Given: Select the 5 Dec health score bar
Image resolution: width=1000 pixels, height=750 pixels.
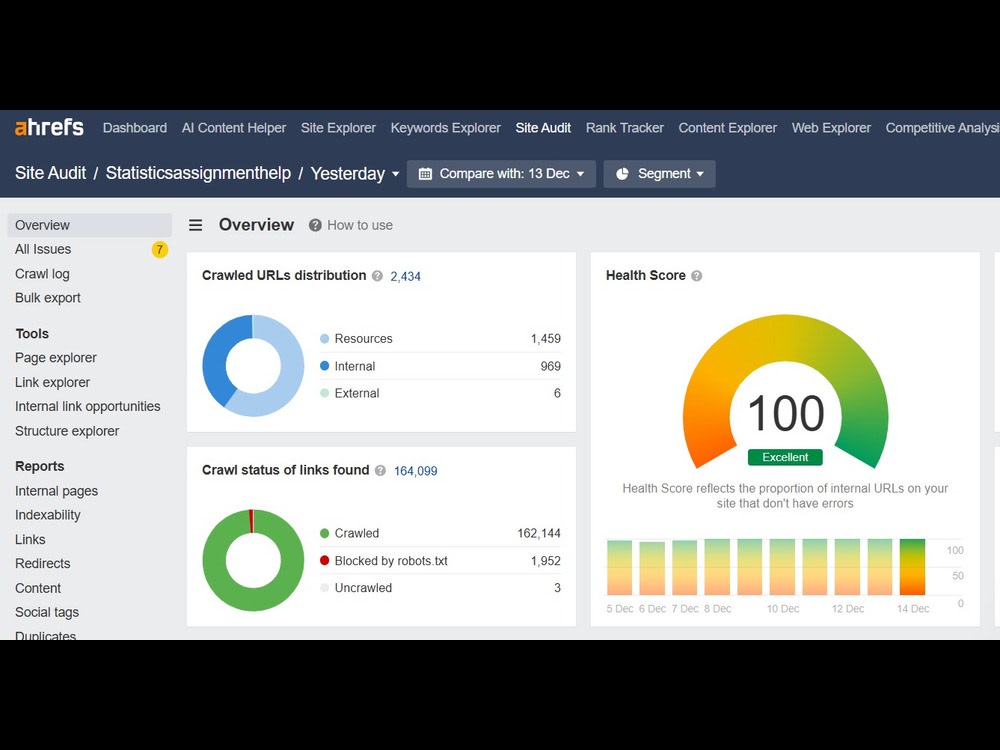Looking at the screenshot, I should [x=619, y=568].
